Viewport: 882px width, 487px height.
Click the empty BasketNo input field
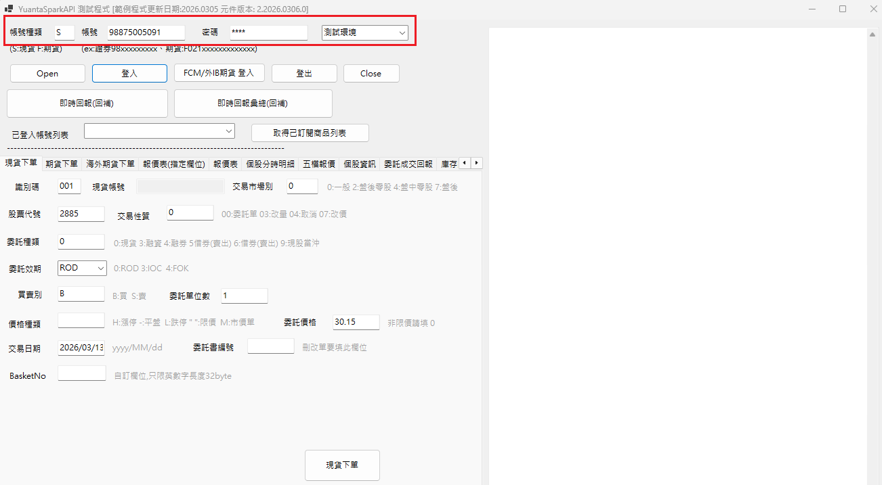82,373
